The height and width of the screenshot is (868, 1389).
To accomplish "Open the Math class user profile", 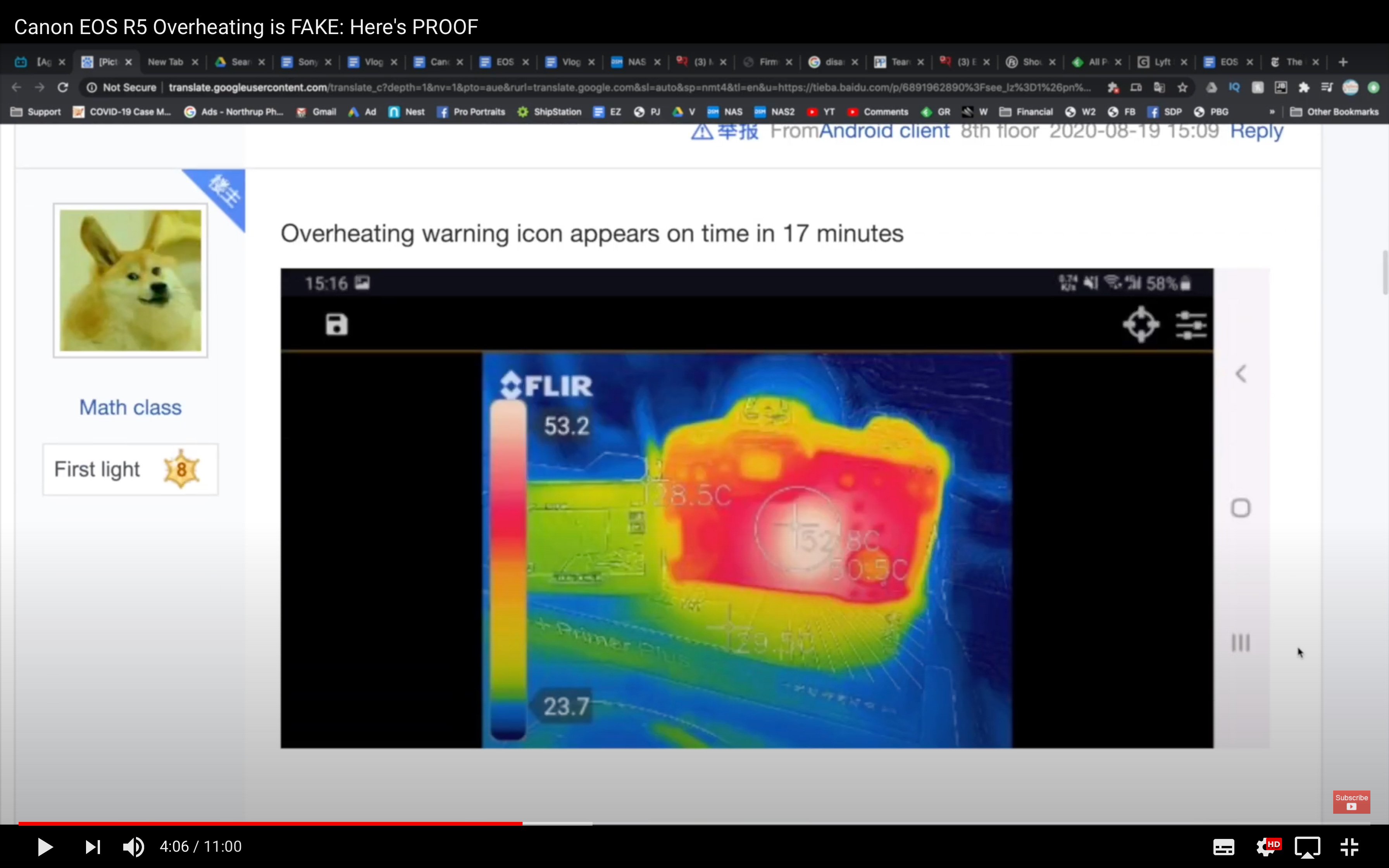I will 130,407.
